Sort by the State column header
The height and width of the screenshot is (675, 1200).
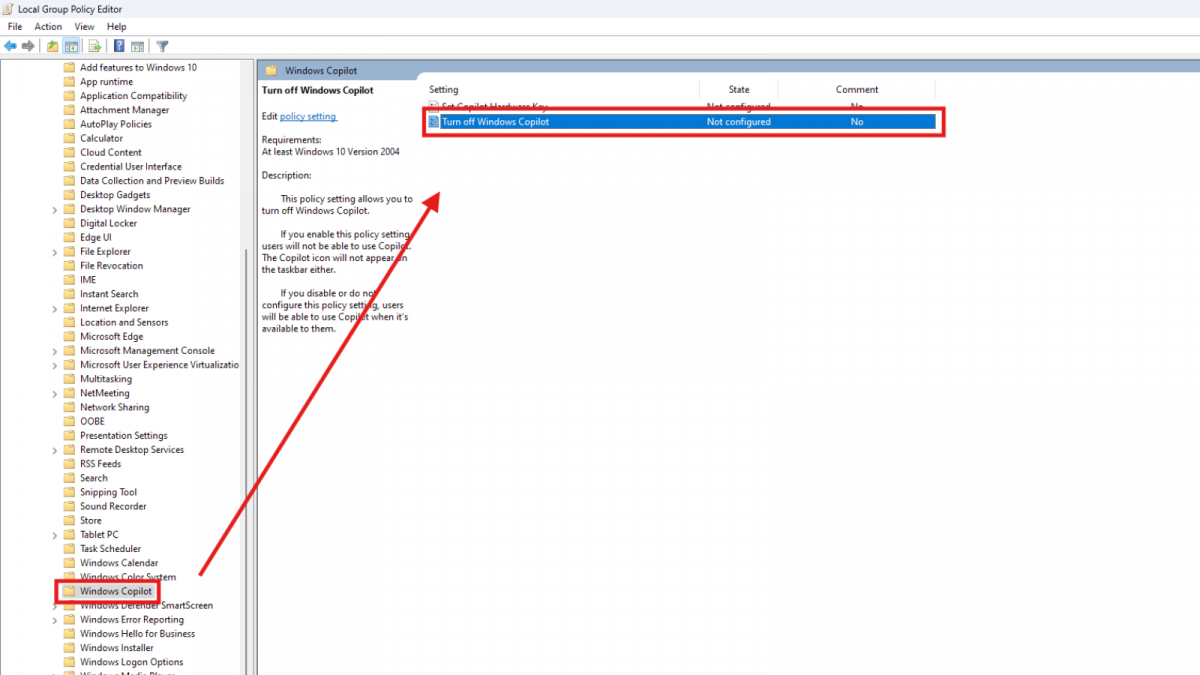pos(739,90)
